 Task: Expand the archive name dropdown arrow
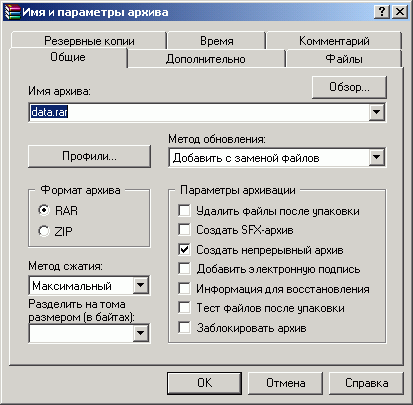[x=377, y=112]
